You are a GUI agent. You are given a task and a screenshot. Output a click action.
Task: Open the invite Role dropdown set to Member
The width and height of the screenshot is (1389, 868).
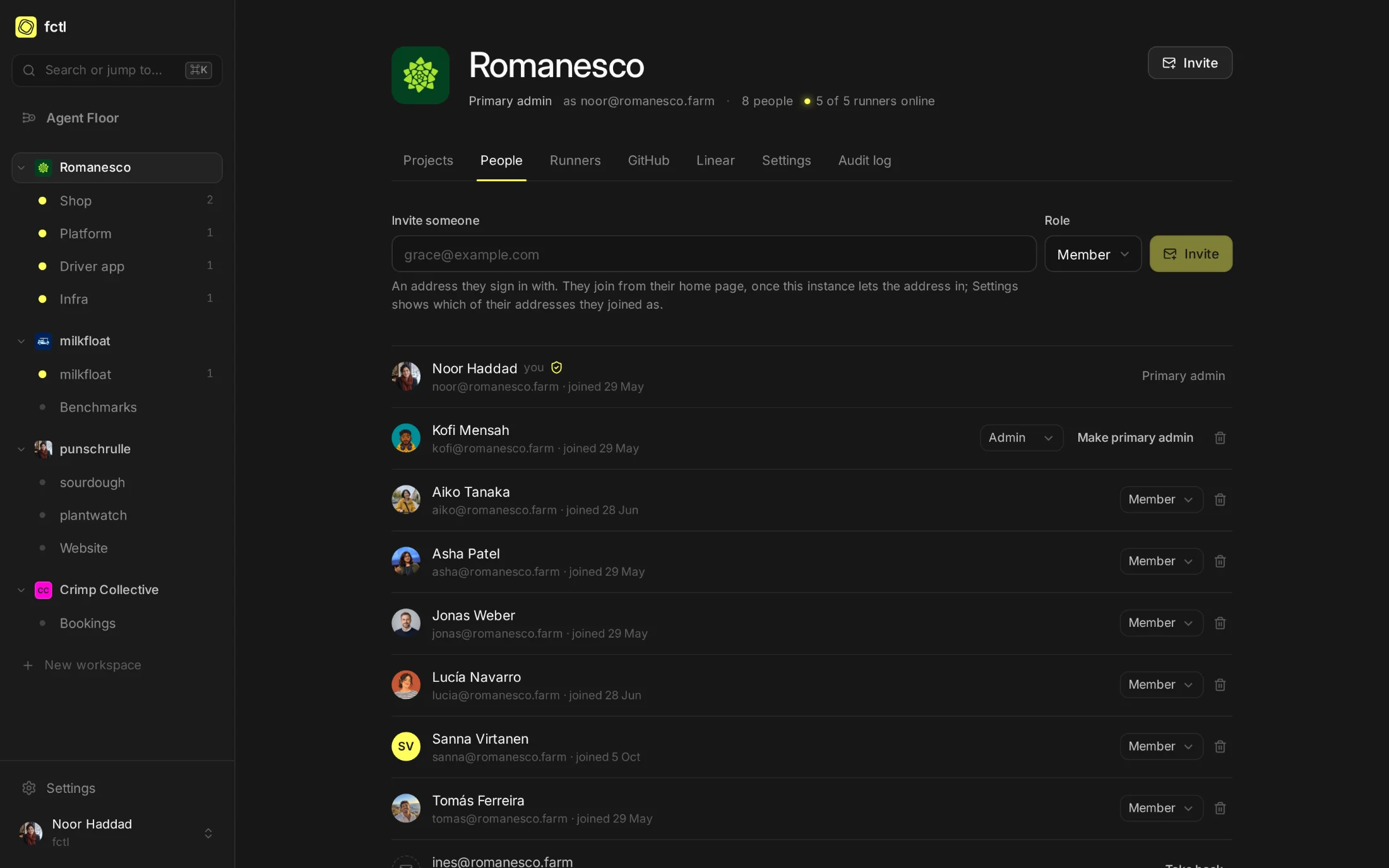point(1093,254)
